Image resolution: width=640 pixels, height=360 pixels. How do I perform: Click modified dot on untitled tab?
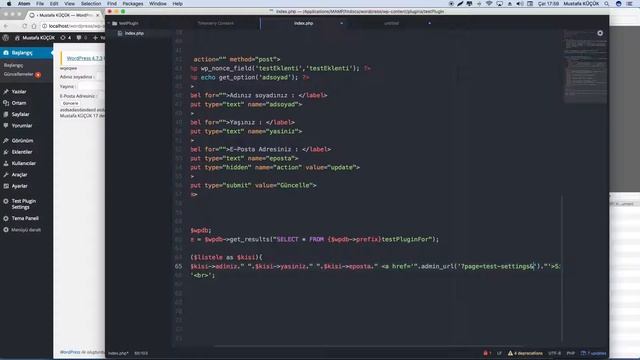coord(429,23)
